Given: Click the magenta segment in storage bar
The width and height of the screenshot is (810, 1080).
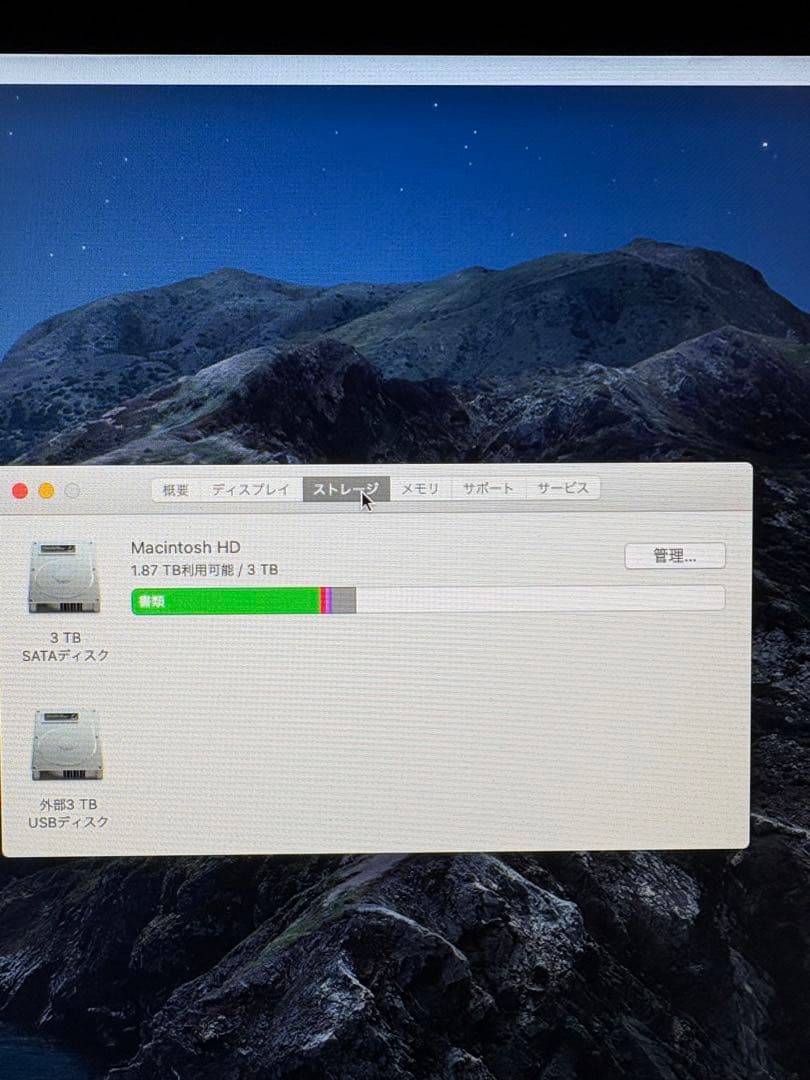Looking at the screenshot, I should click(327, 599).
